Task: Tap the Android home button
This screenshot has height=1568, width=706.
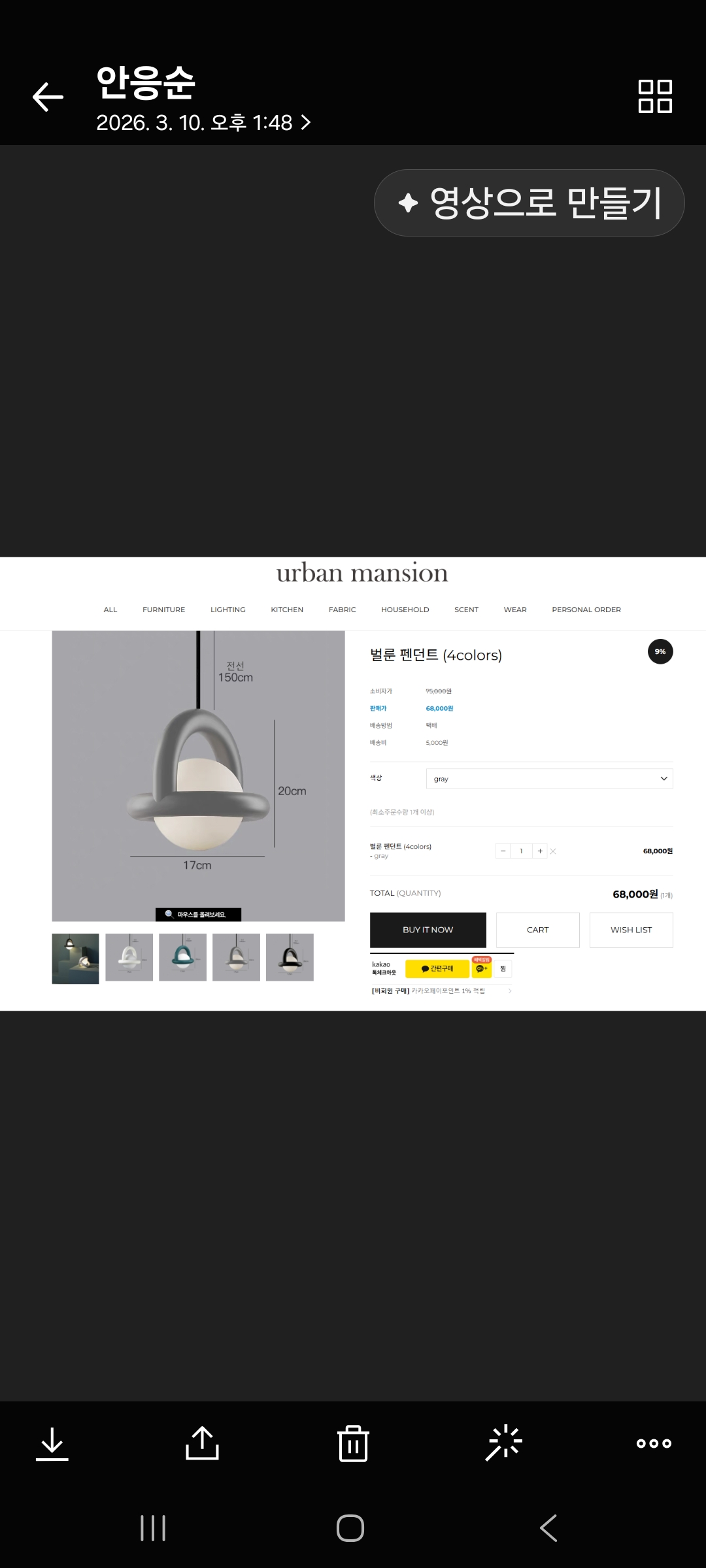Action: [x=350, y=1528]
